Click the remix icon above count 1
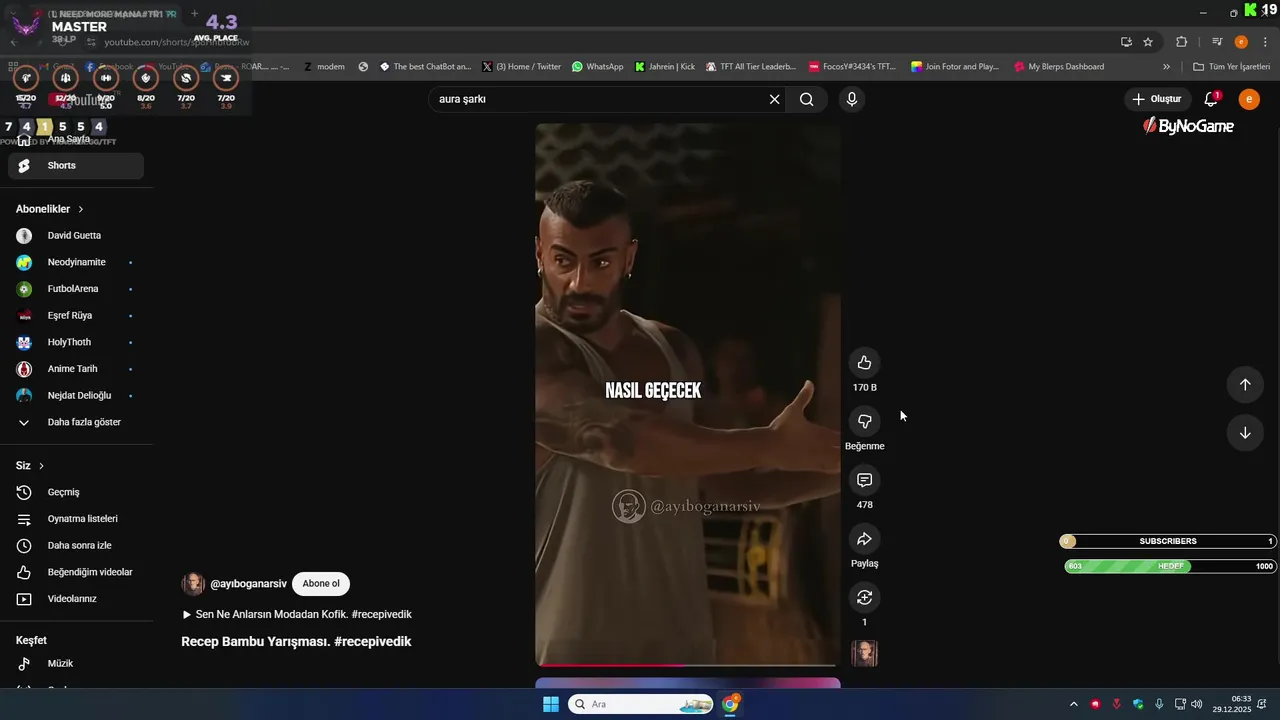The image size is (1280, 720). click(x=864, y=597)
